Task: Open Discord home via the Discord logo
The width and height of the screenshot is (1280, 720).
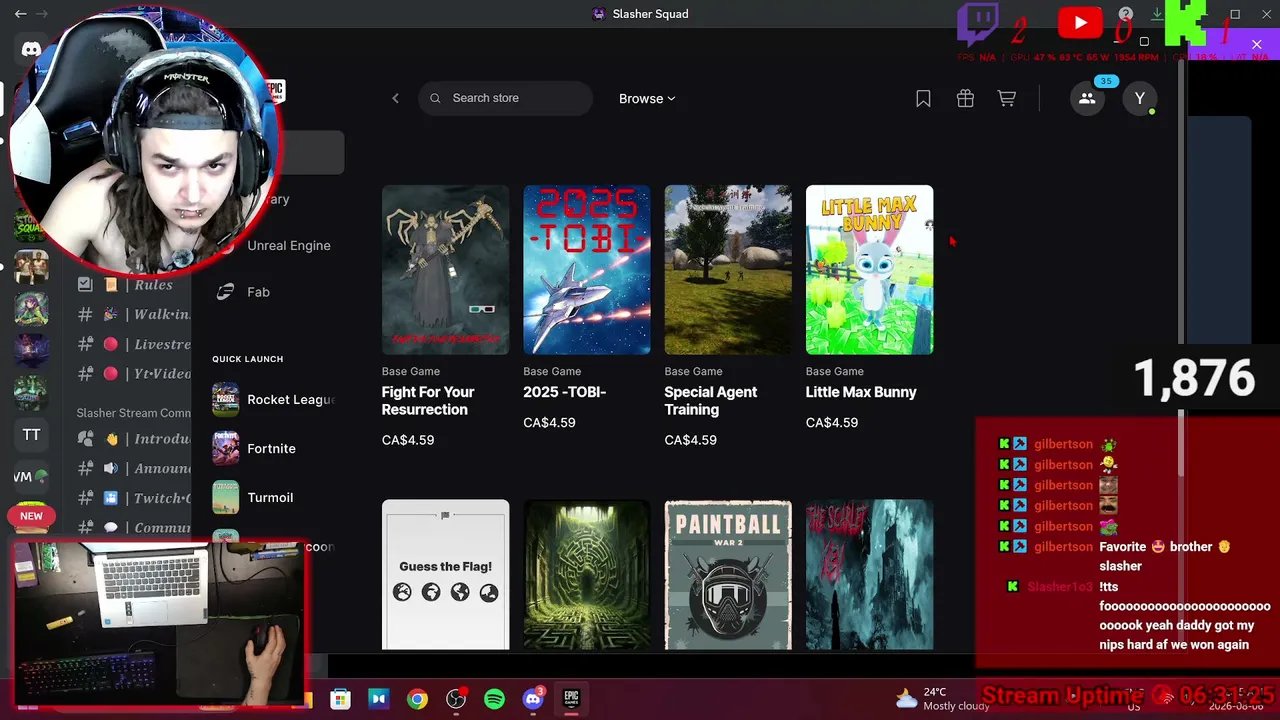Action: (31, 49)
